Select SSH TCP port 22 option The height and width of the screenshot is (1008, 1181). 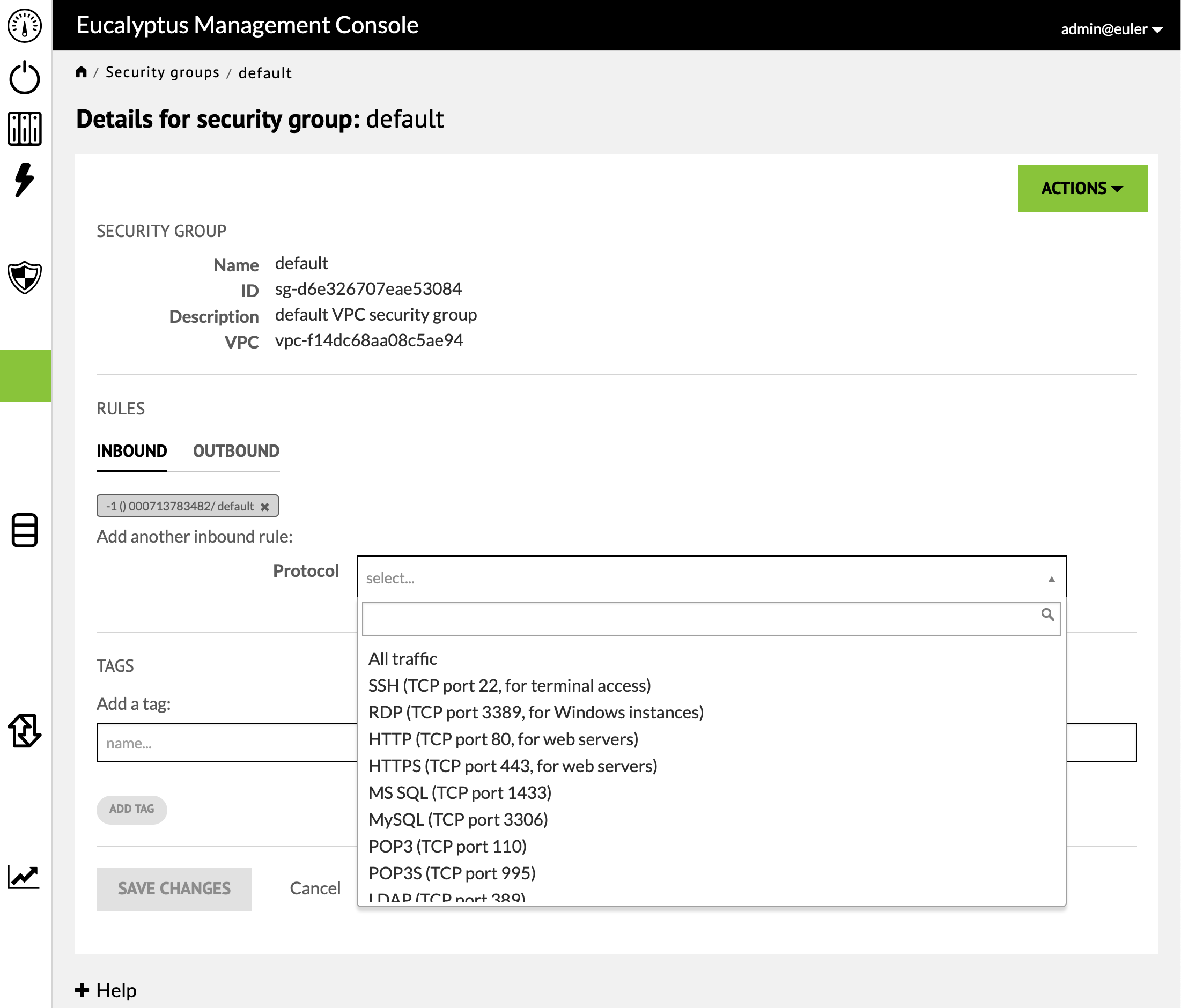(x=711, y=685)
